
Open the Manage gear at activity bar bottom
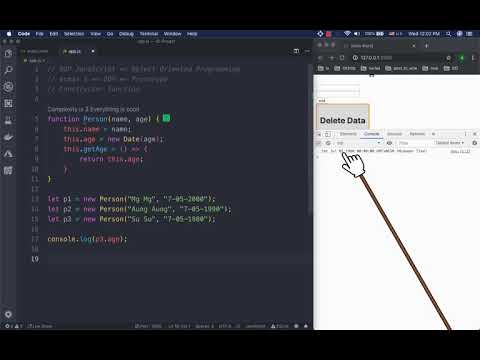coord(8,314)
